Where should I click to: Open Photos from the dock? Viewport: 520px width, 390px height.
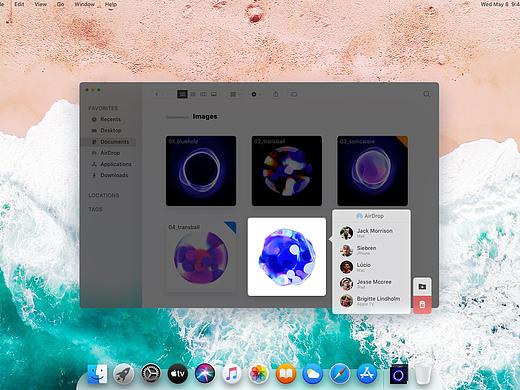click(259, 374)
